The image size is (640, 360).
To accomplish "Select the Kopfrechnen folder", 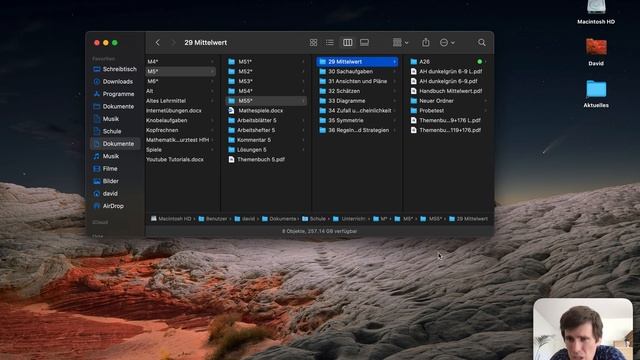I will click(180, 130).
